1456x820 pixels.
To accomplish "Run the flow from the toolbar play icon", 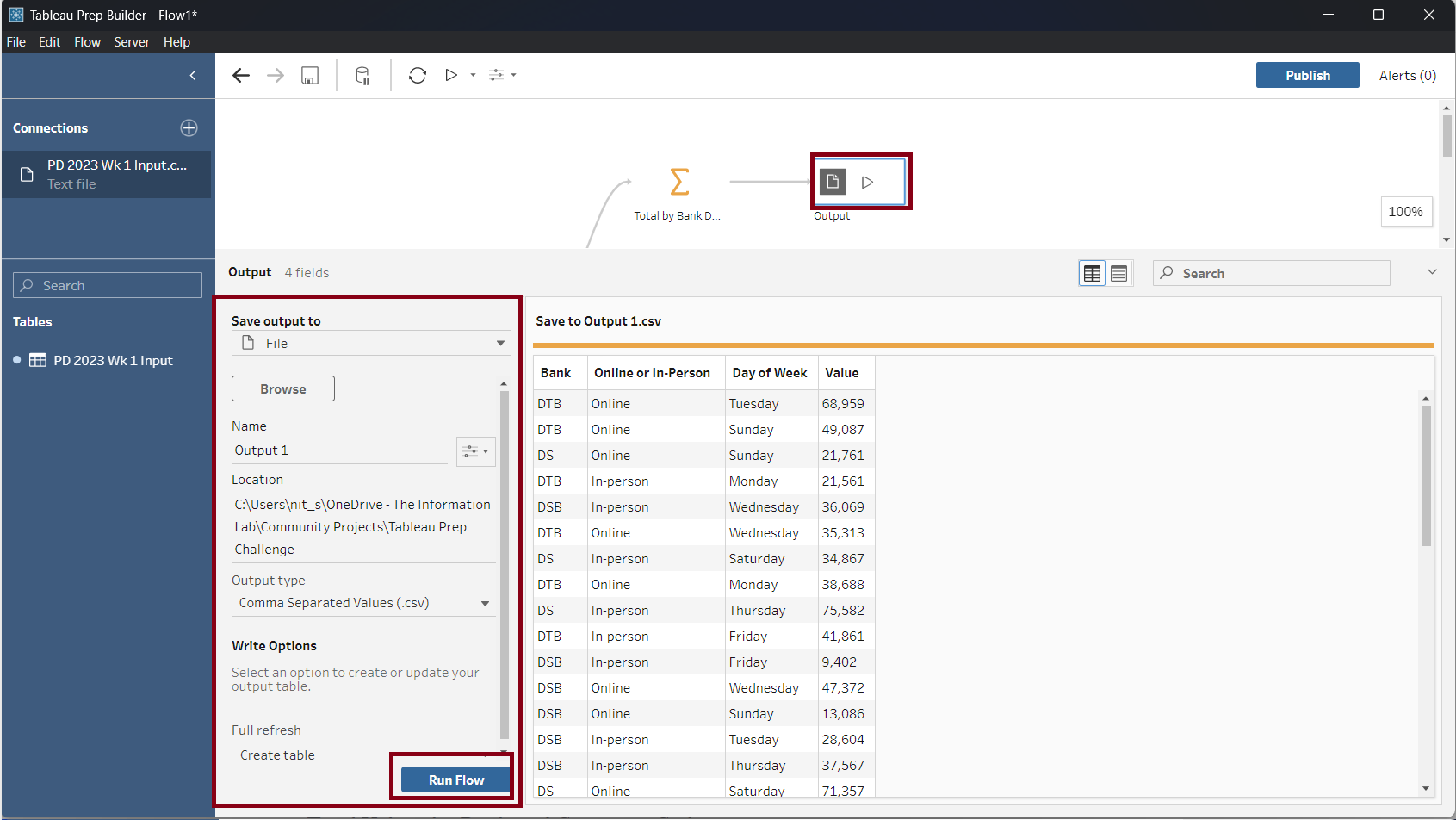I will (x=451, y=76).
